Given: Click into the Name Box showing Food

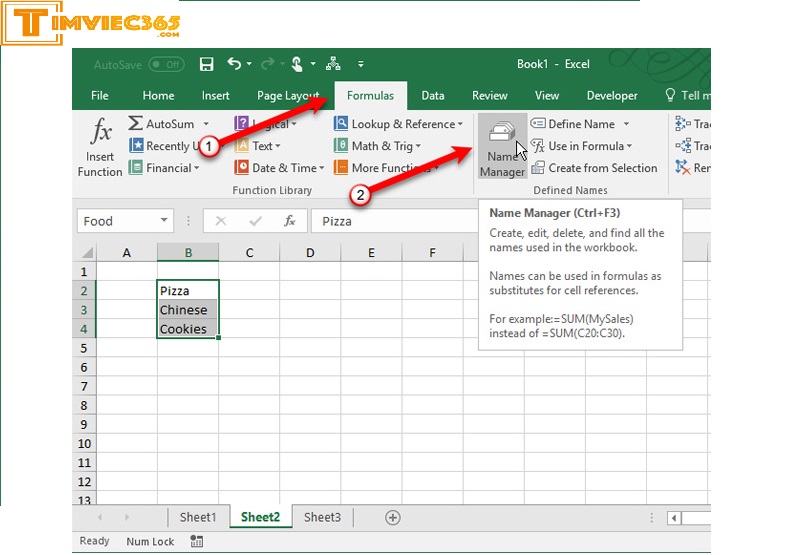Looking at the screenshot, I should 117,221.
